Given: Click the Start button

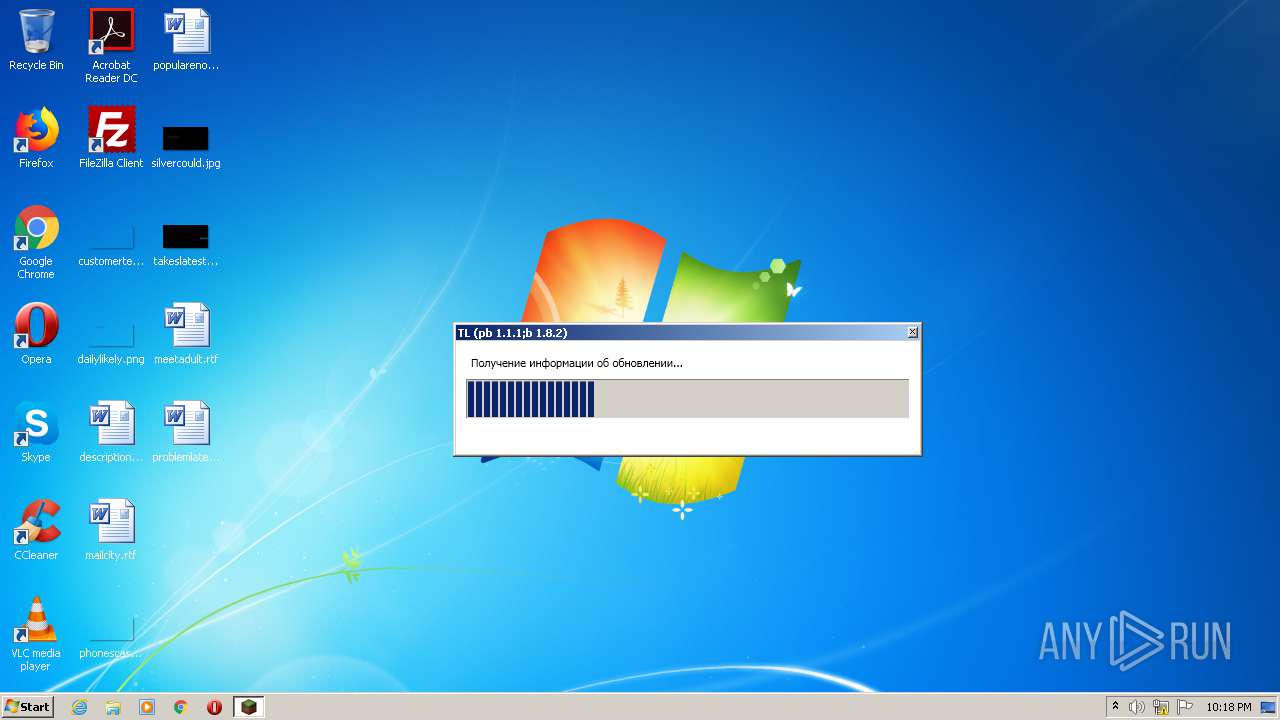Looking at the screenshot, I should 28,707.
